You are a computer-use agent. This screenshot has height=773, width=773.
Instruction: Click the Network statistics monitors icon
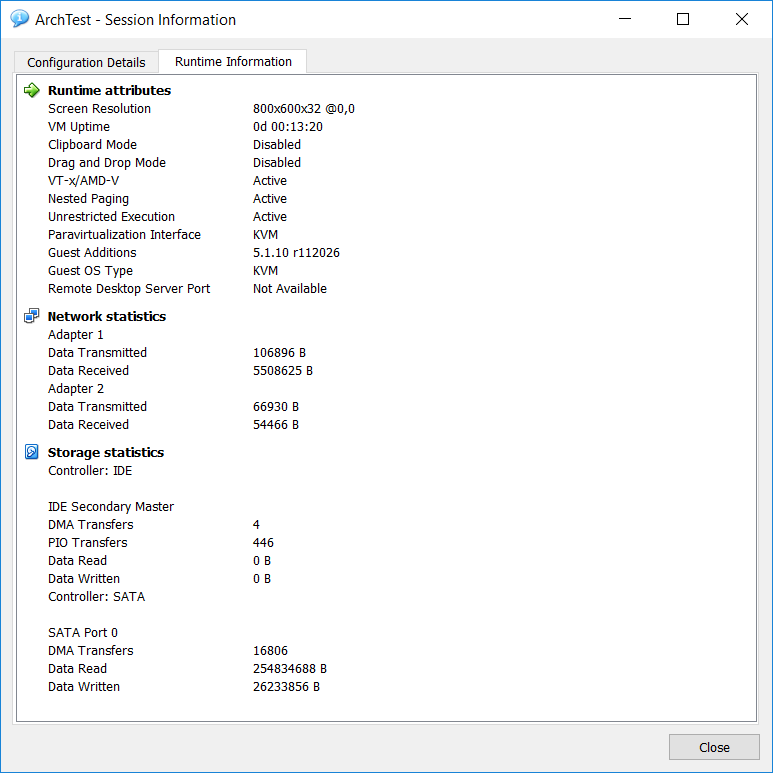[x=32, y=316]
